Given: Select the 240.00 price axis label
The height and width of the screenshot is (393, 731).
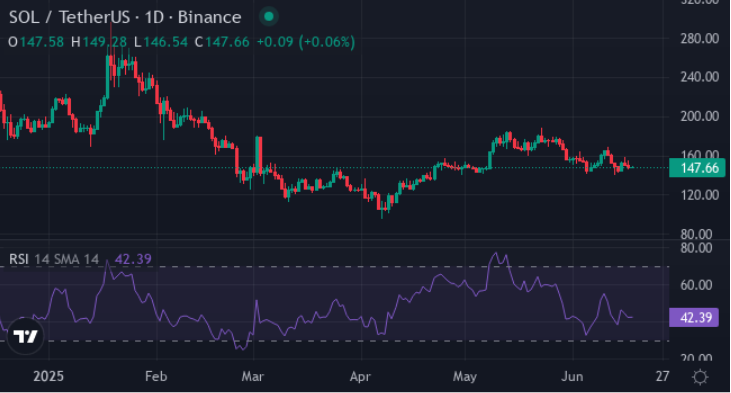Looking at the screenshot, I should [699, 76].
